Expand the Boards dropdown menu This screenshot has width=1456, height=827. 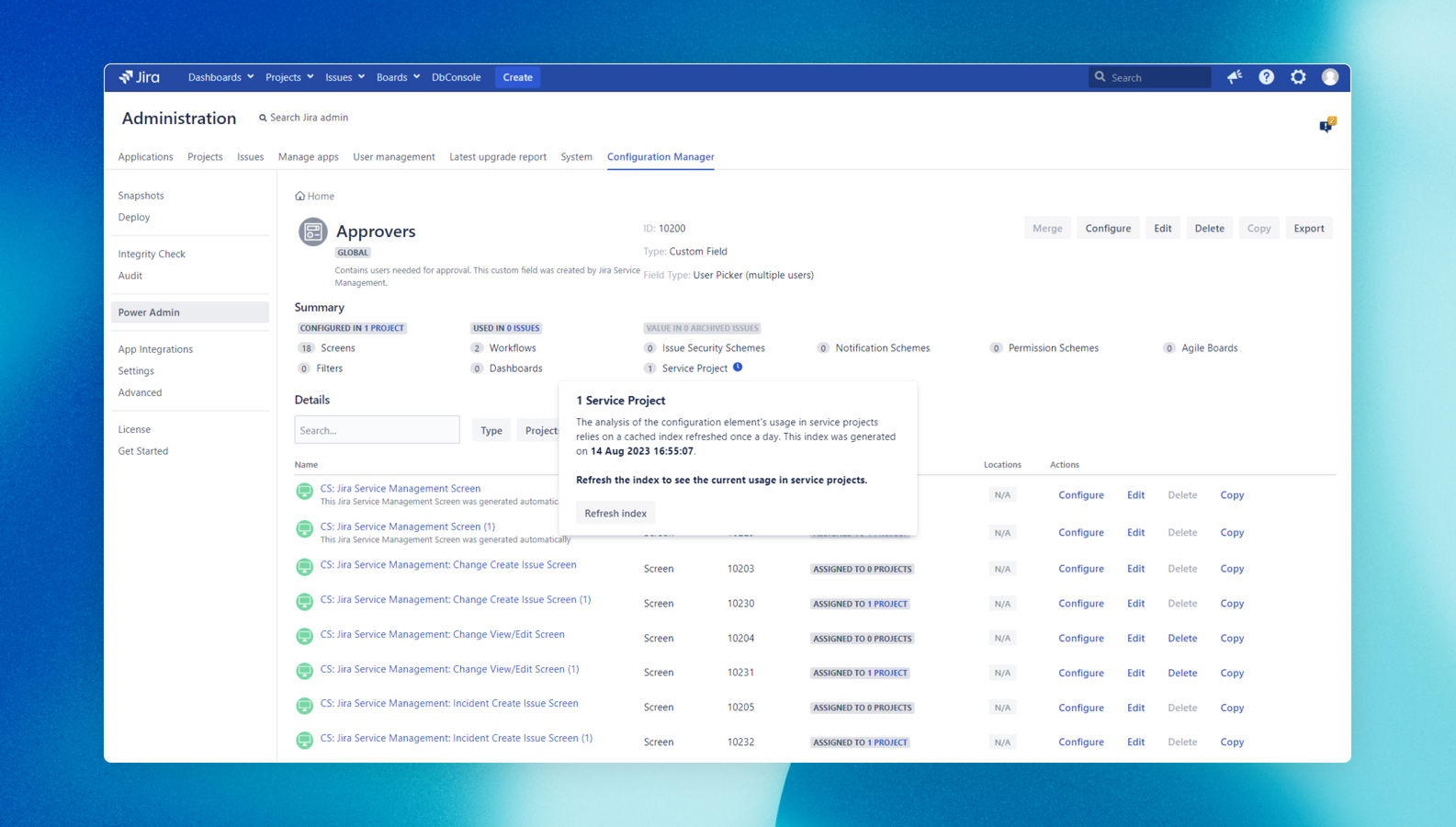[x=398, y=77]
